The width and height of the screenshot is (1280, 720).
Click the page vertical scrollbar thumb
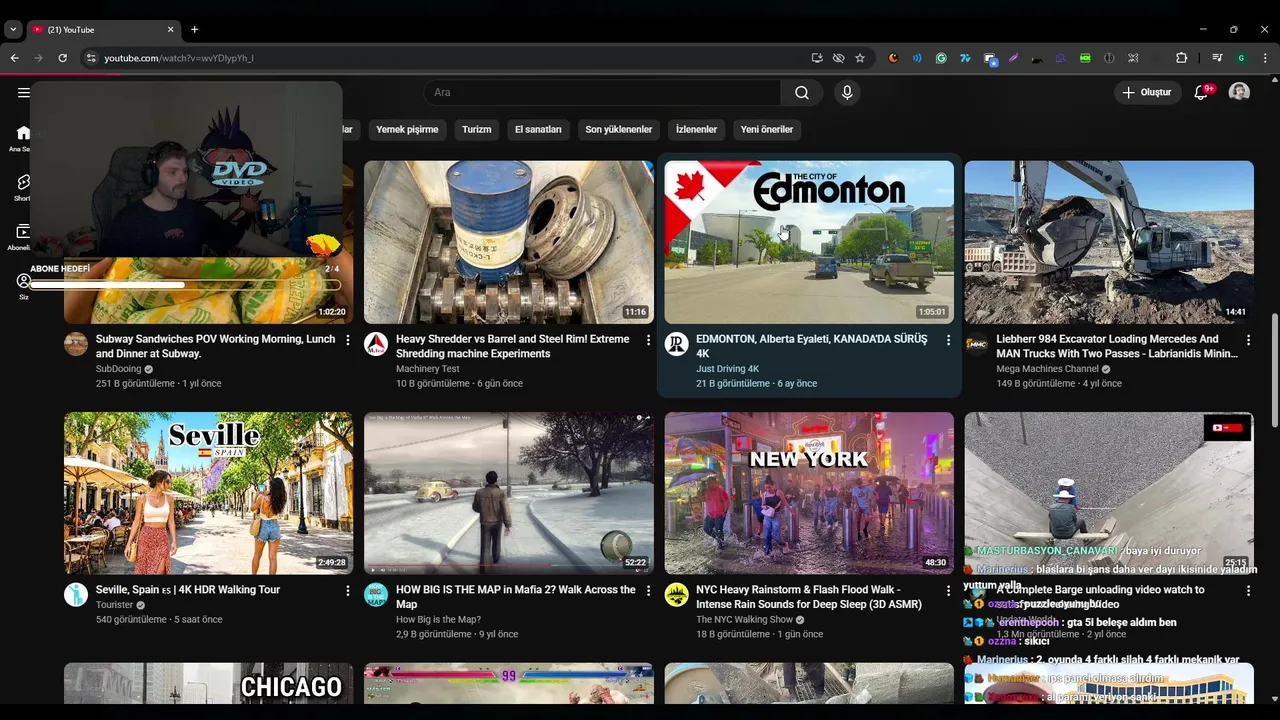point(1274,372)
